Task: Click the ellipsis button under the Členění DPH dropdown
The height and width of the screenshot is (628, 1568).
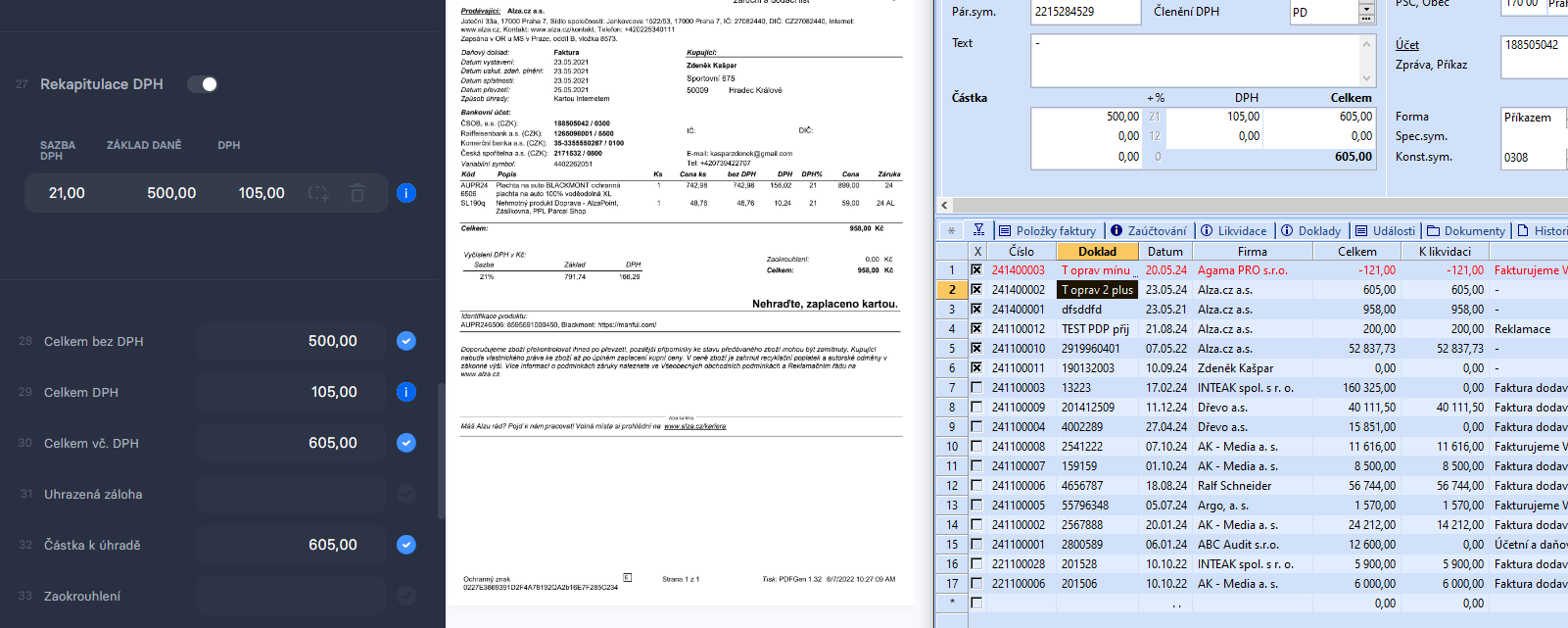Action: (1366, 20)
